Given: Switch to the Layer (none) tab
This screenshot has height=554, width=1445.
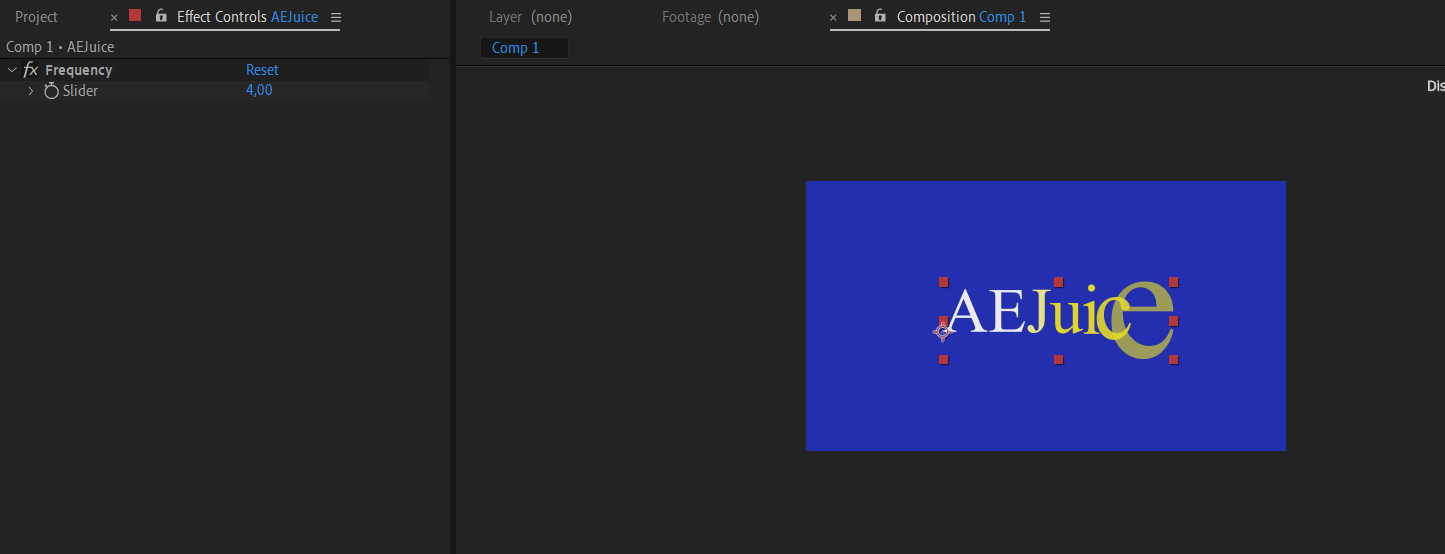Looking at the screenshot, I should (530, 17).
